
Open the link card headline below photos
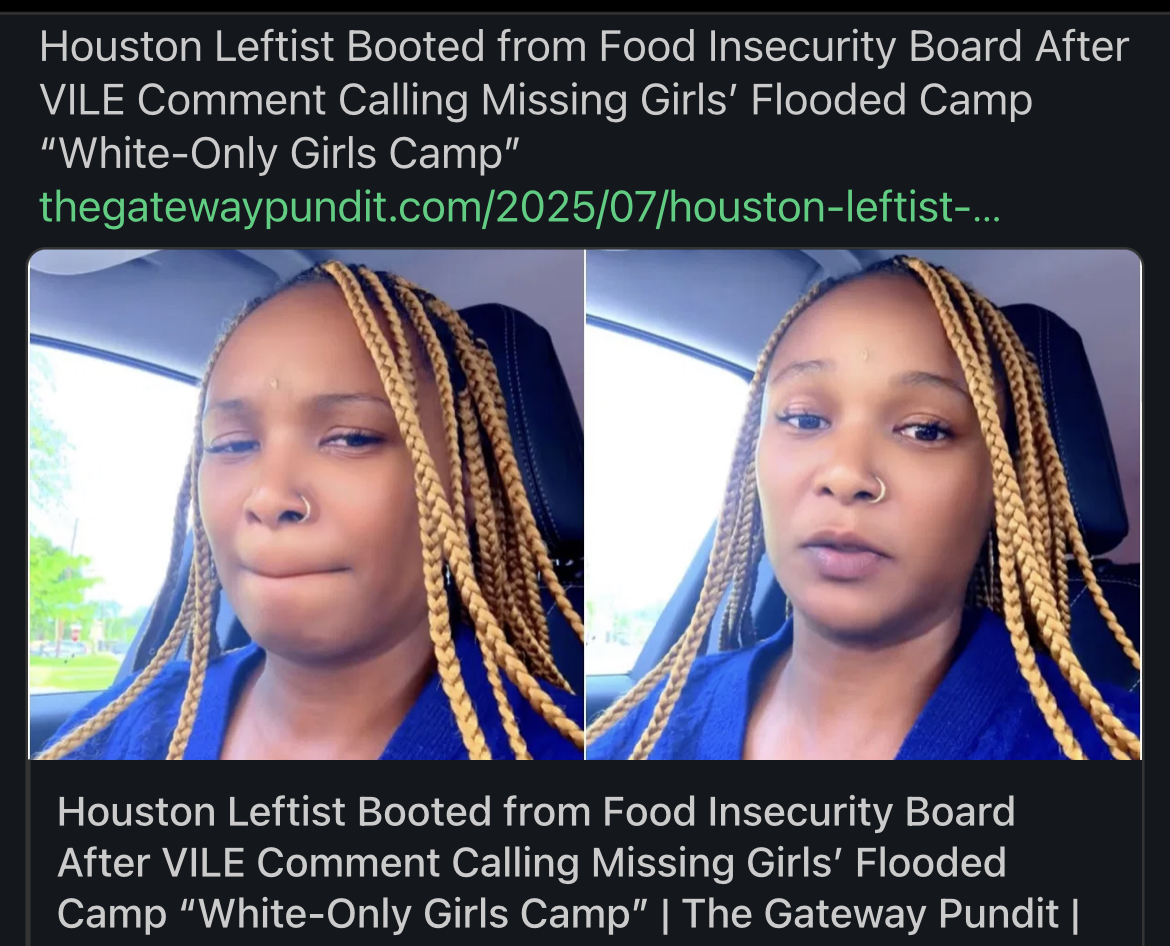click(x=568, y=862)
